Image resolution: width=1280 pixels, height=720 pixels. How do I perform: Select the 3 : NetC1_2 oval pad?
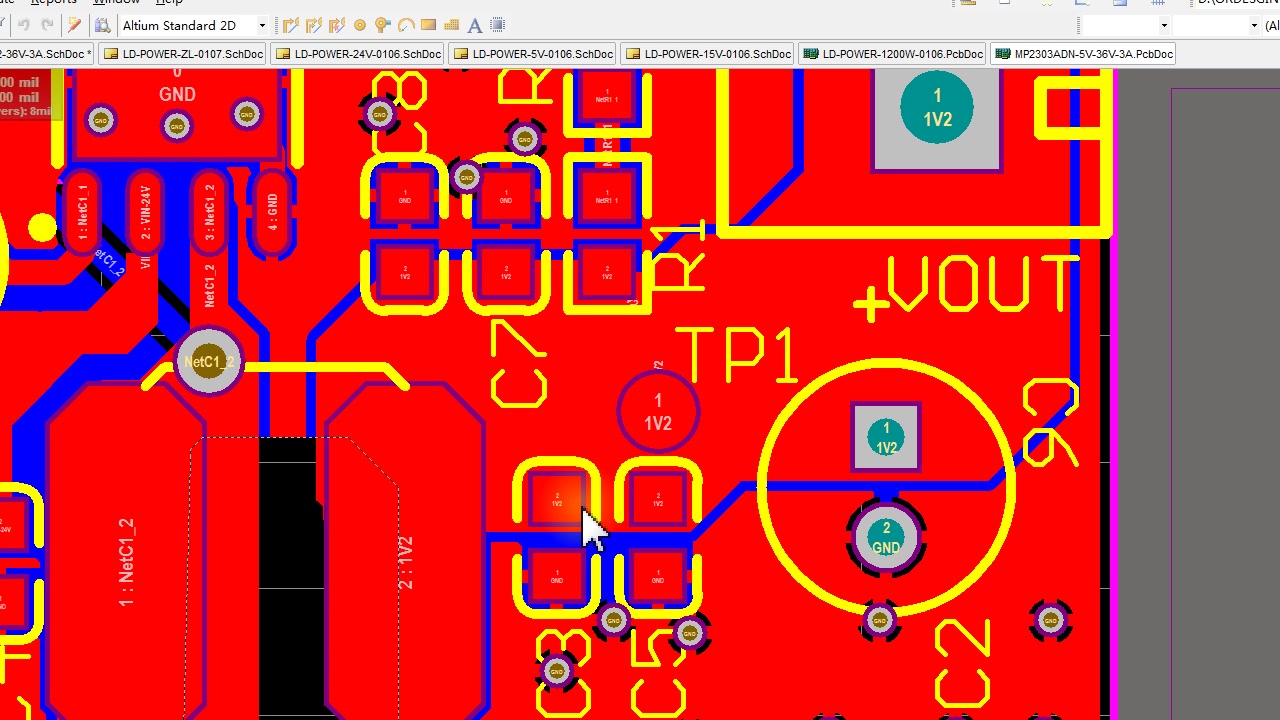pos(209,212)
